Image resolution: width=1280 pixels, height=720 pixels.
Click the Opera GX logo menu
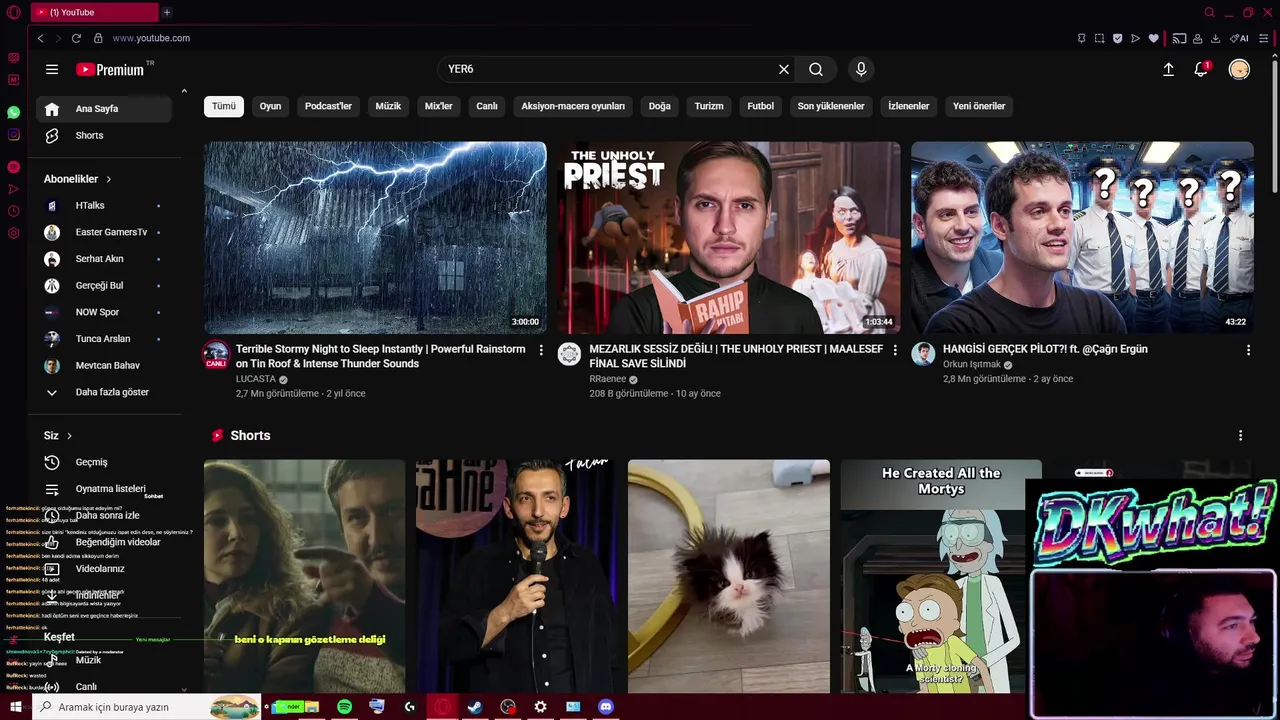(x=13, y=12)
